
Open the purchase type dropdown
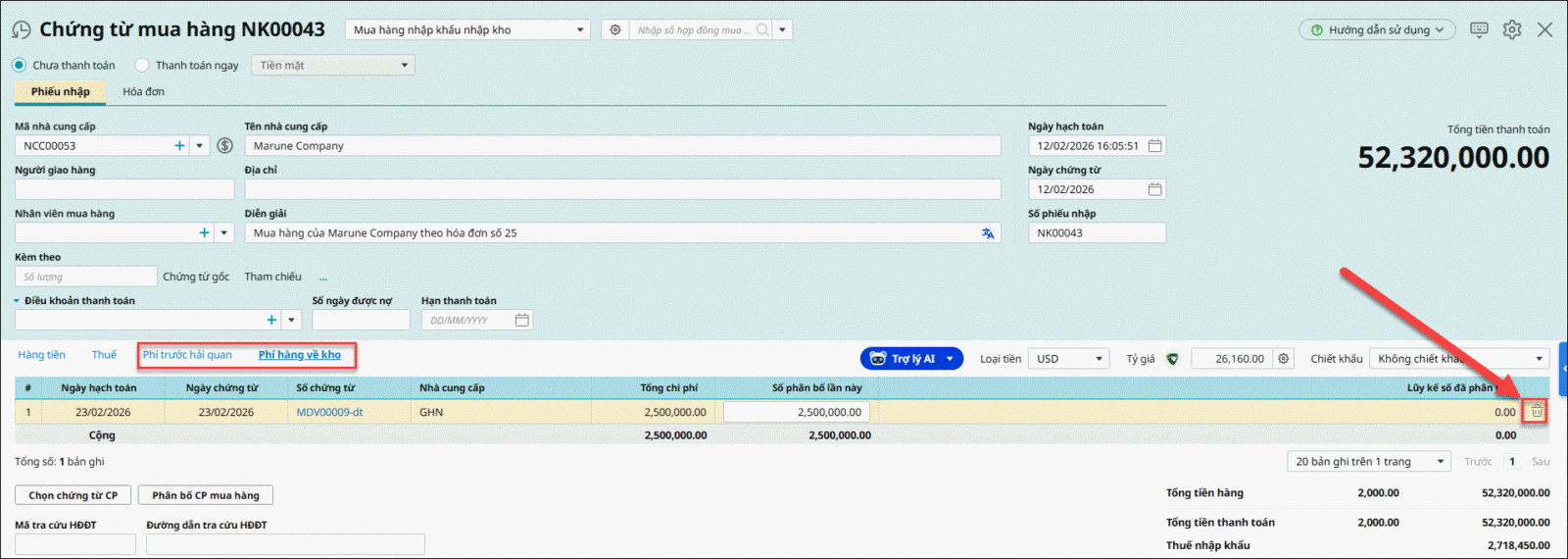click(467, 30)
